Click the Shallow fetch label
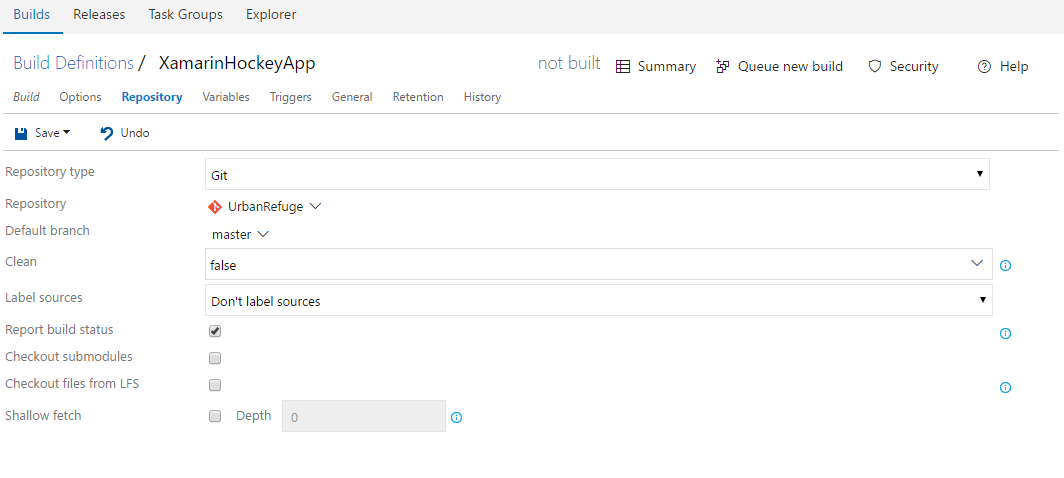The image size is (1064, 478). 43,416
